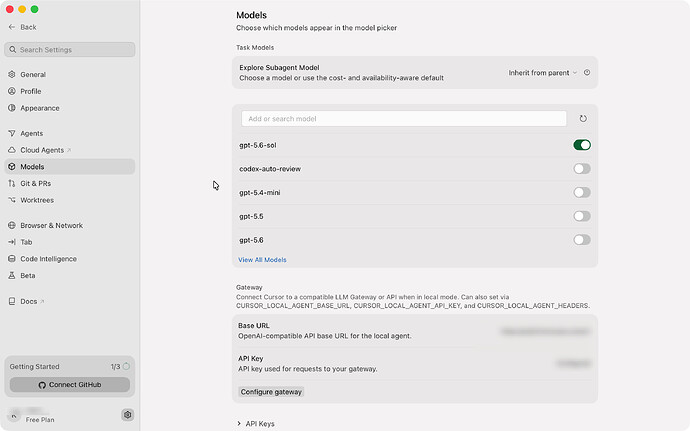
Task: Open Worktrees settings
Action: [x=70, y=200]
